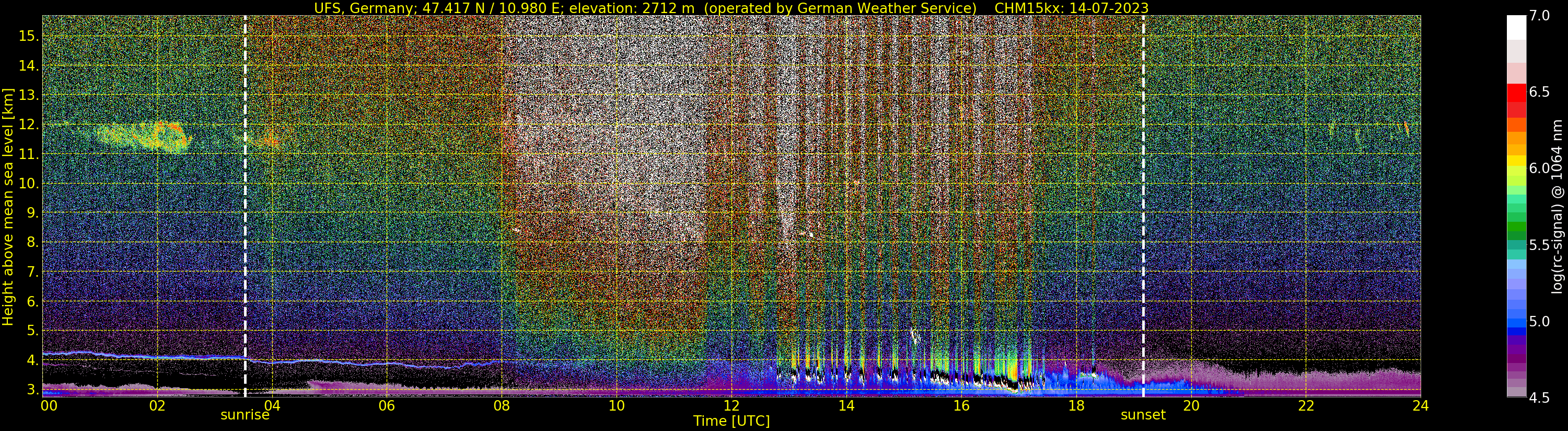Viewport: 1568px width, 431px height.
Task: Click the '06' time tick label
Action: [387, 405]
